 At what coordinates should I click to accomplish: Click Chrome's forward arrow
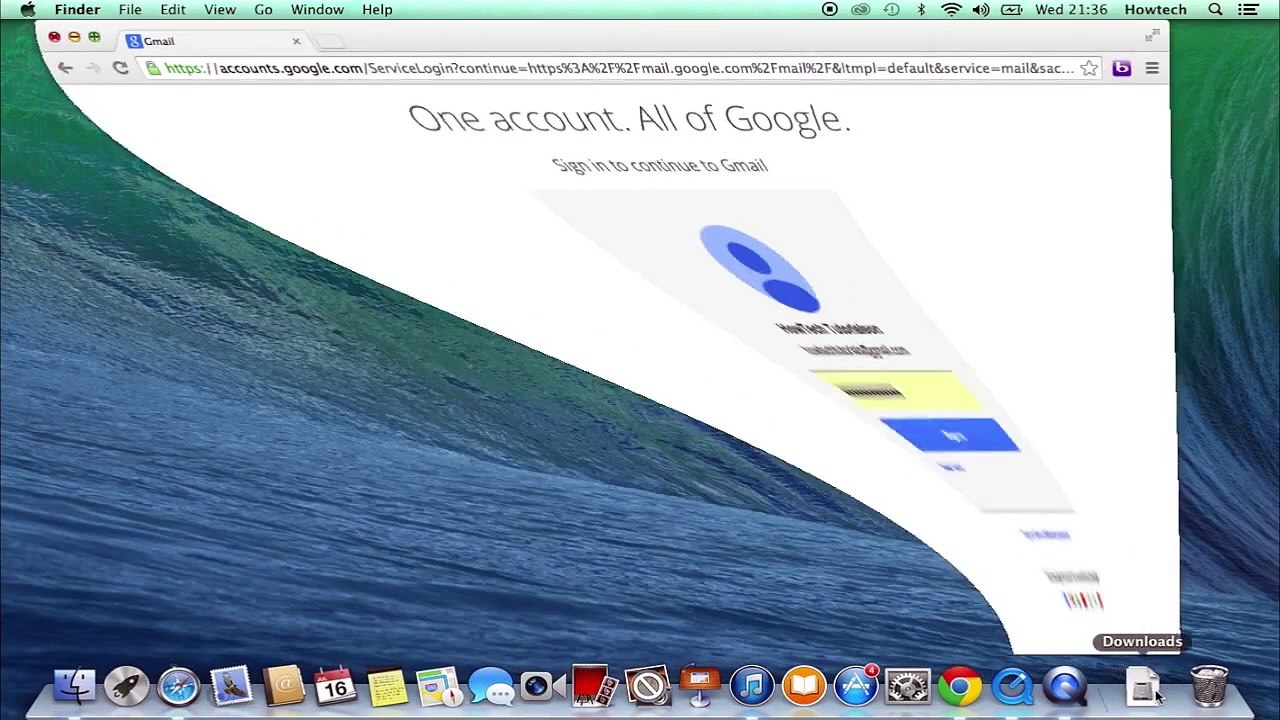pyautogui.click(x=92, y=68)
